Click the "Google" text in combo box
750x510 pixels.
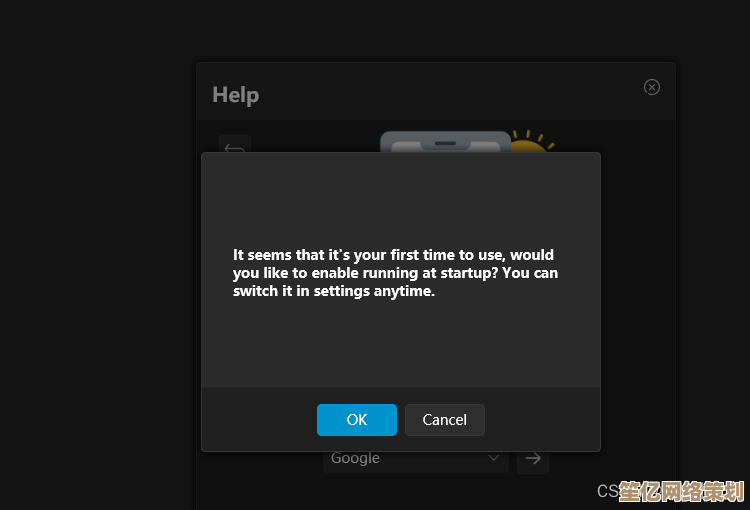355,458
